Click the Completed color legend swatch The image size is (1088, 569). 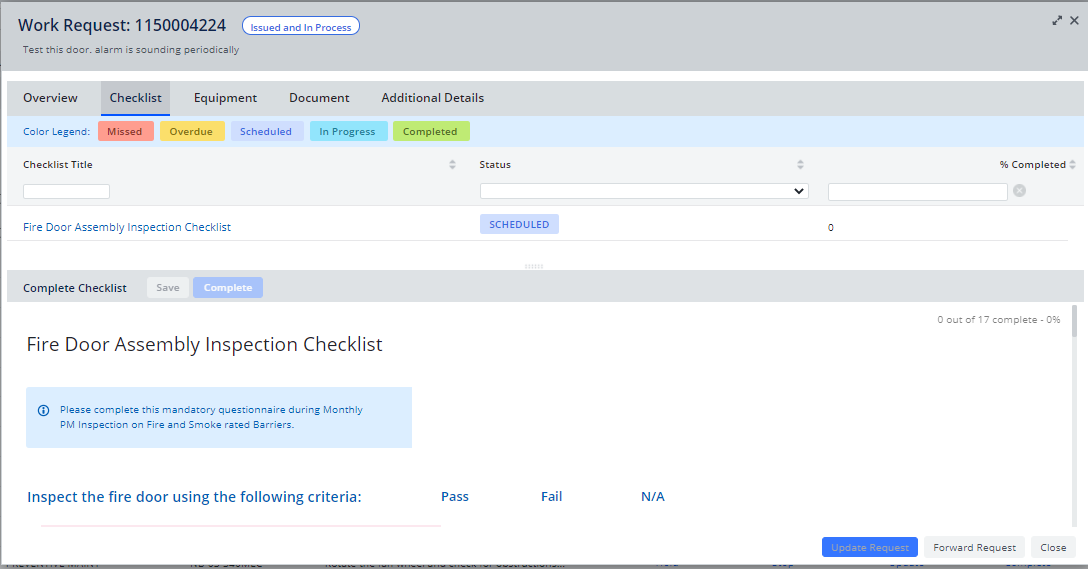click(430, 132)
